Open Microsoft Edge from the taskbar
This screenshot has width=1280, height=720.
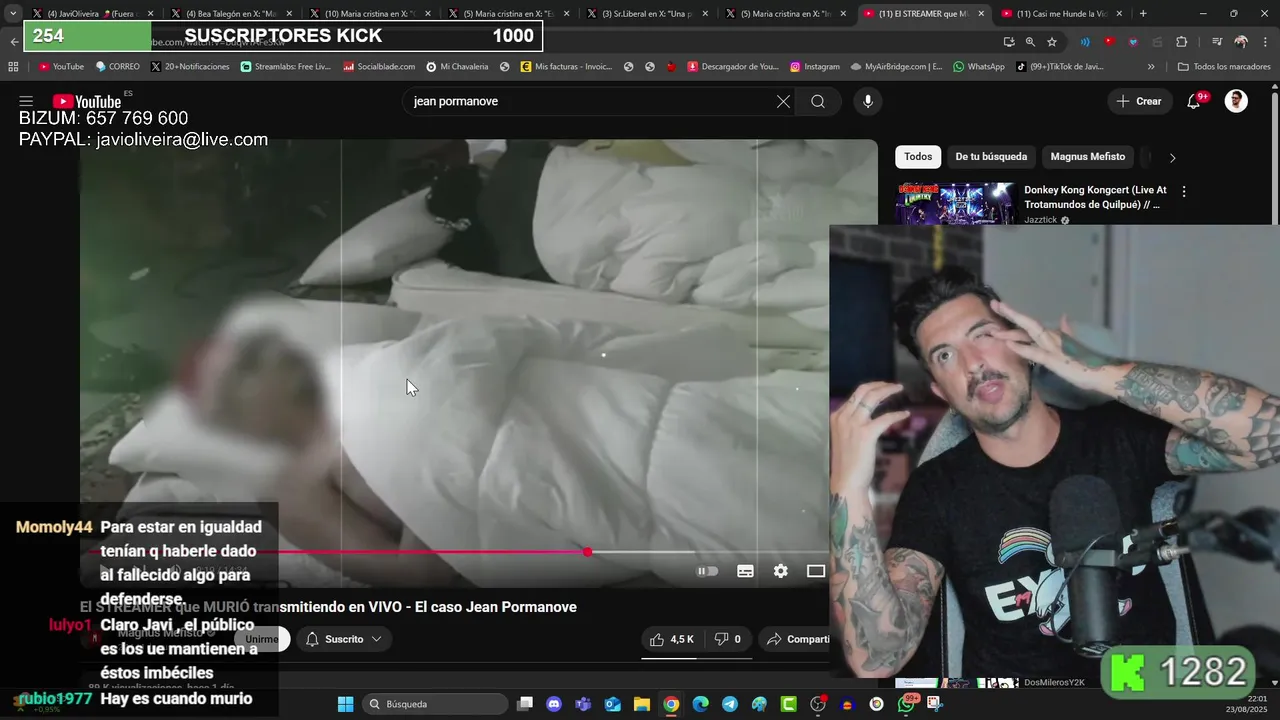[x=700, y=704]
